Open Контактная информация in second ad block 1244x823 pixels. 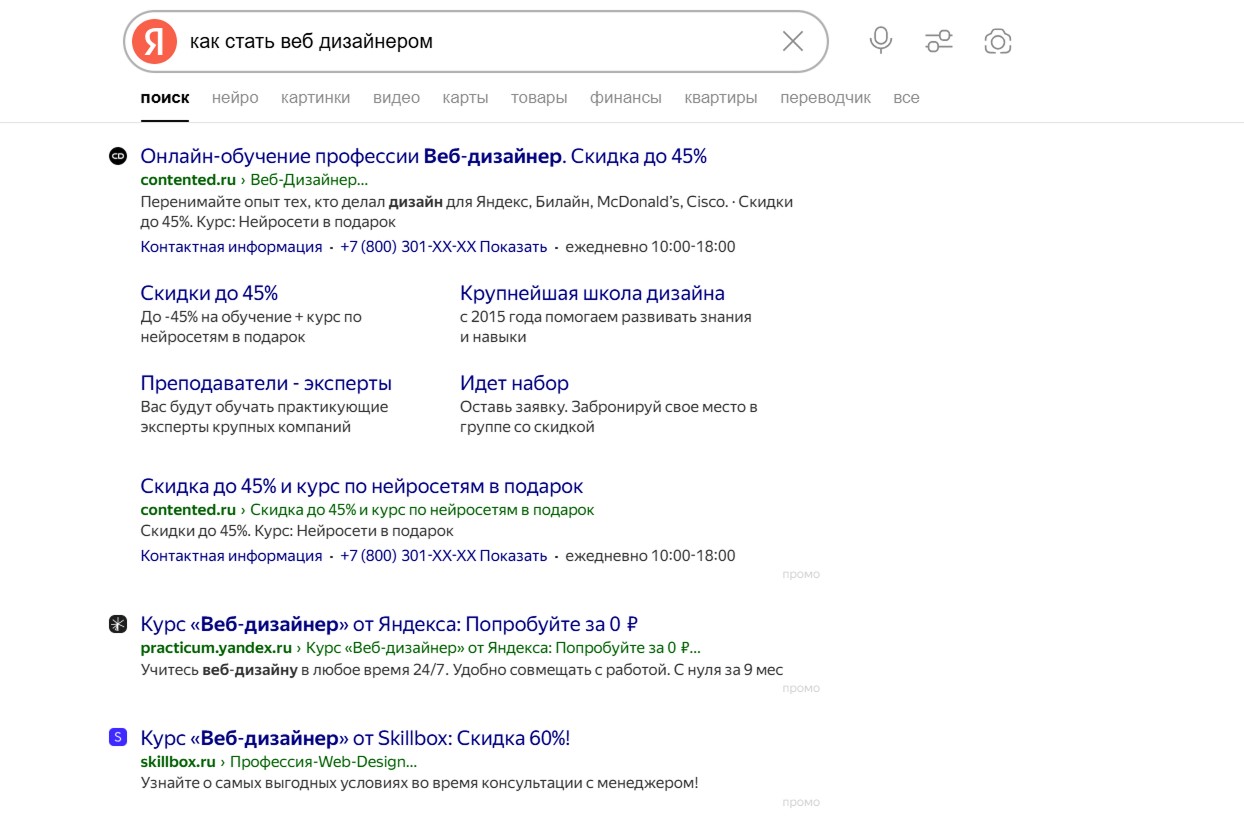pos(231,556)
